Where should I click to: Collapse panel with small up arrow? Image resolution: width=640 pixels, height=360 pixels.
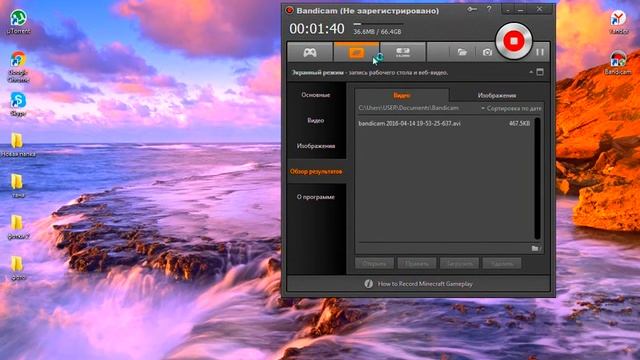point(531,72)
